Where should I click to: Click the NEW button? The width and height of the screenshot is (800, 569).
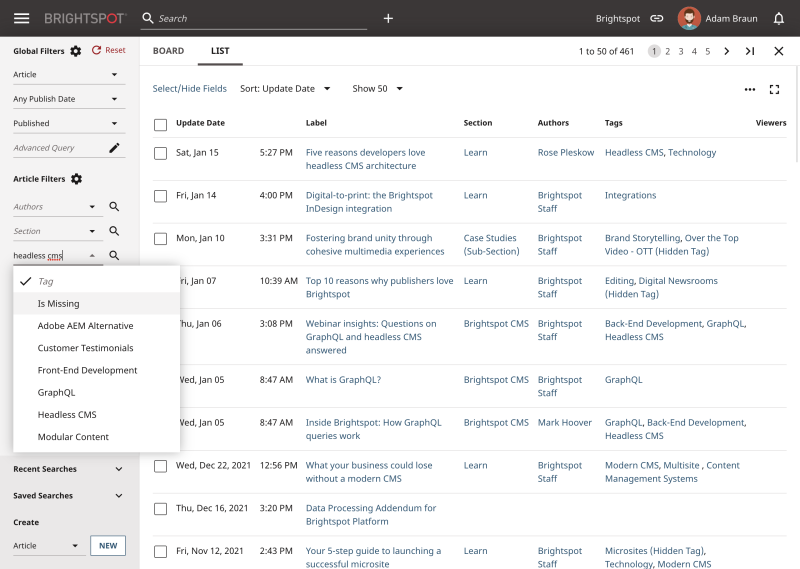107,546
